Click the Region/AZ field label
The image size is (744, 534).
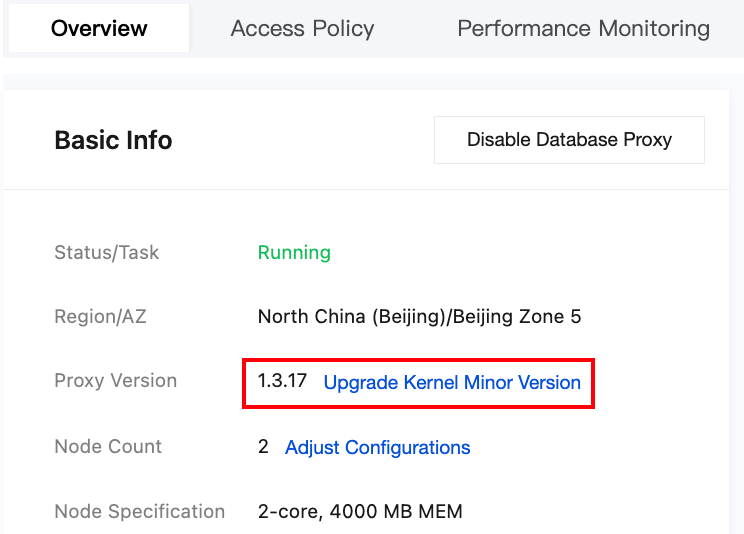coord(100,317)
